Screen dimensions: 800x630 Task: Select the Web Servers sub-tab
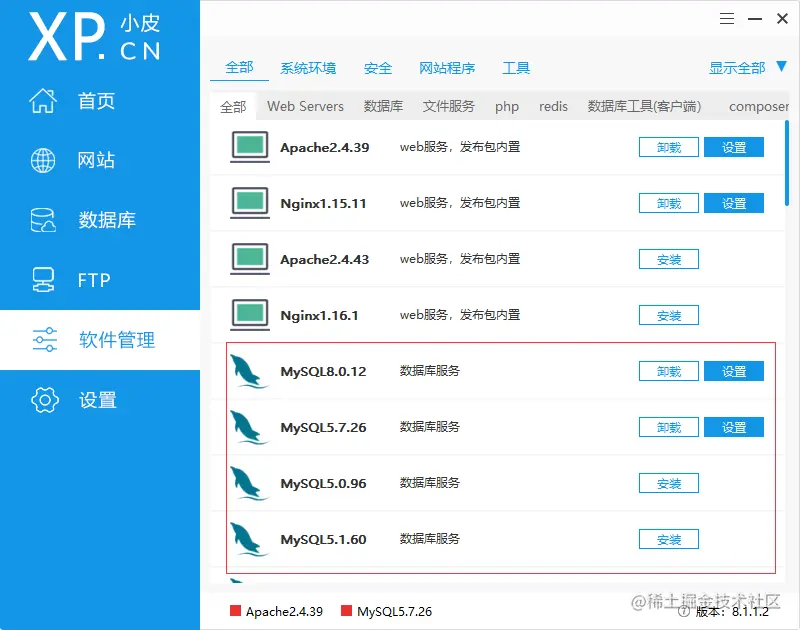[x=305, y=107]
